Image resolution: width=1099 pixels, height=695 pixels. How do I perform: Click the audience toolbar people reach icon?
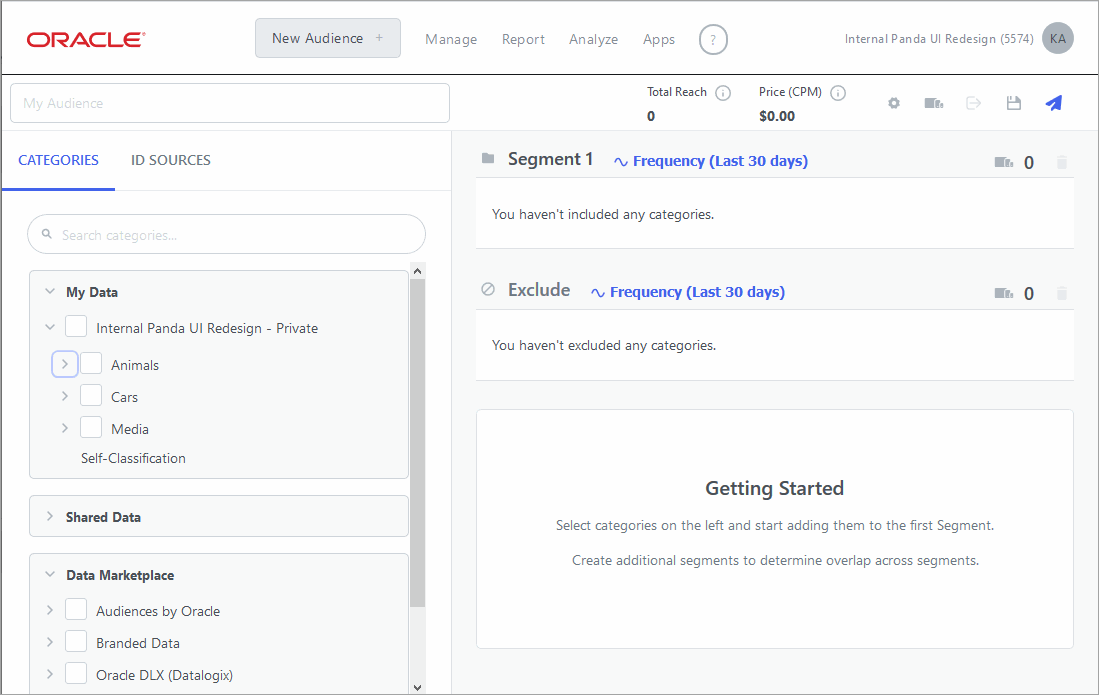(x=934, y=103)
